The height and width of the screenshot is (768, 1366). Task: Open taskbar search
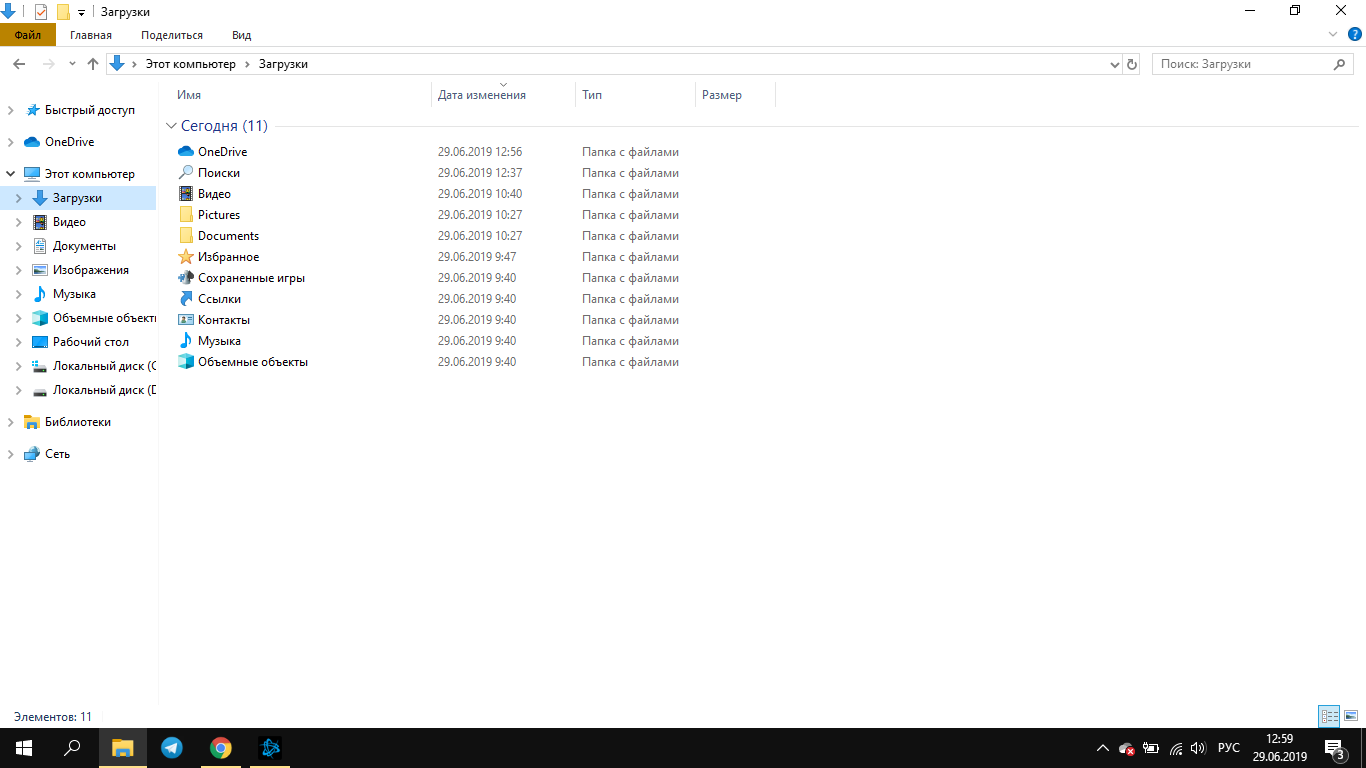pos(72,747)
